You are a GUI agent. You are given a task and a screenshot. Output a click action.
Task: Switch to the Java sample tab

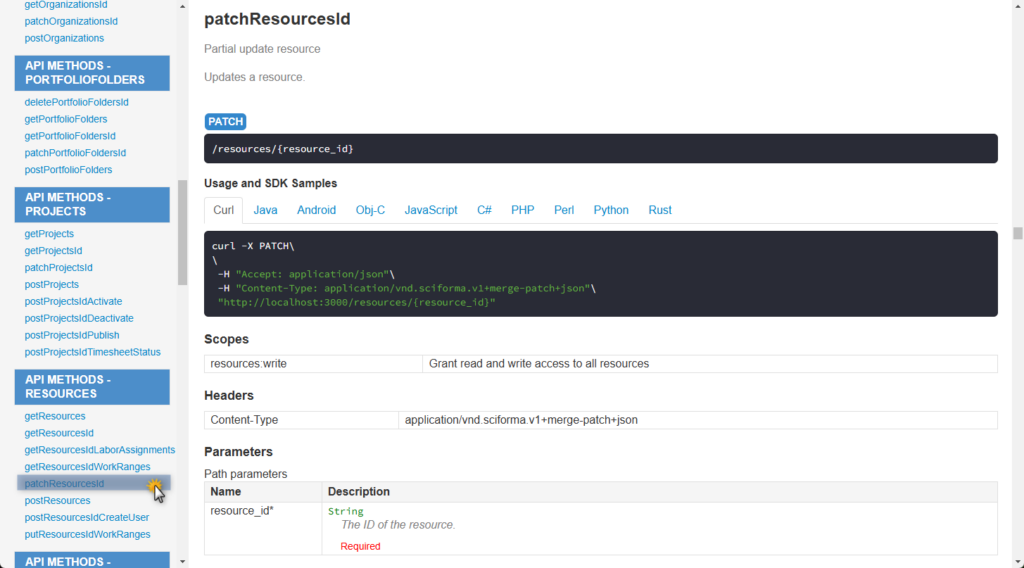265,210
